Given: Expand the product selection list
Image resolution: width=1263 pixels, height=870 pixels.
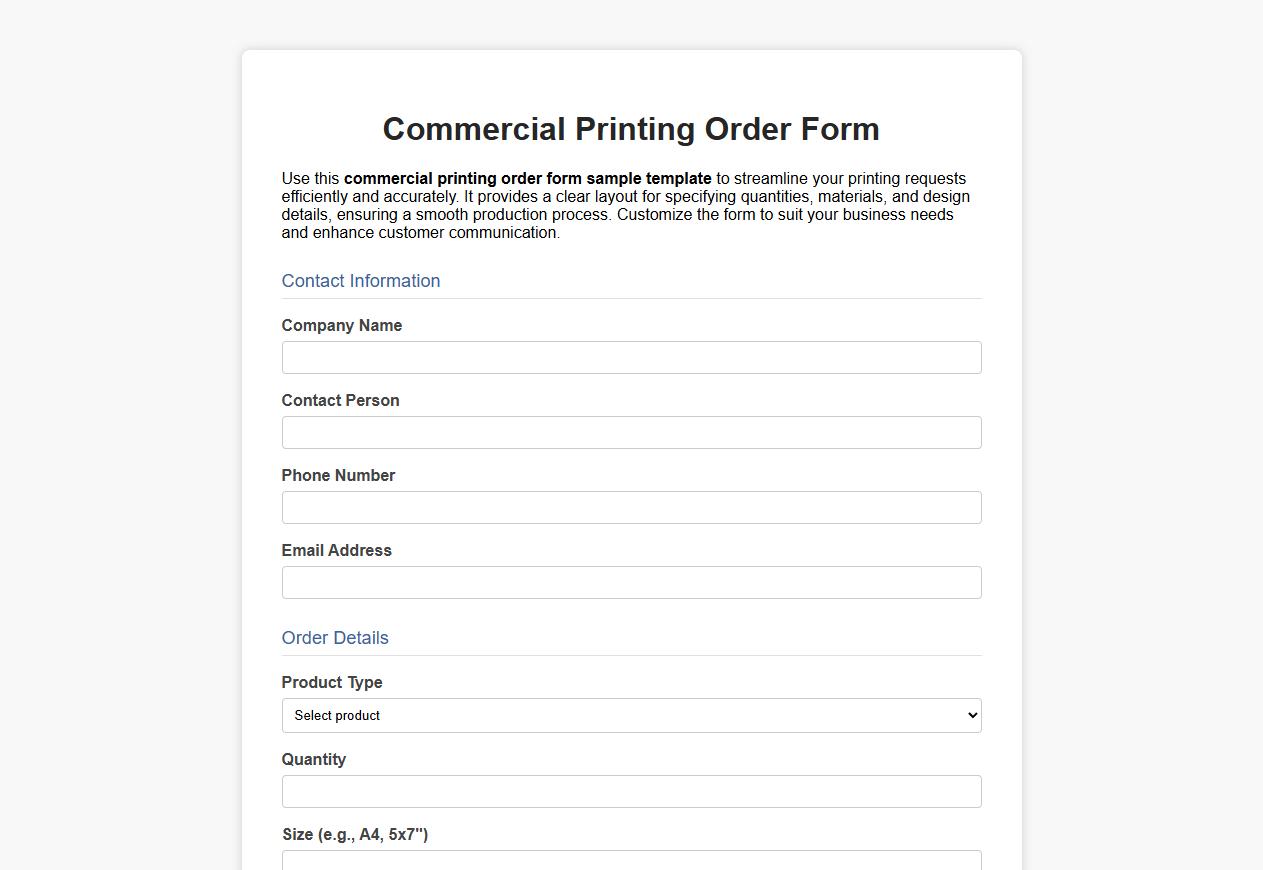Looking at the screenshot, I should [631, 715].
